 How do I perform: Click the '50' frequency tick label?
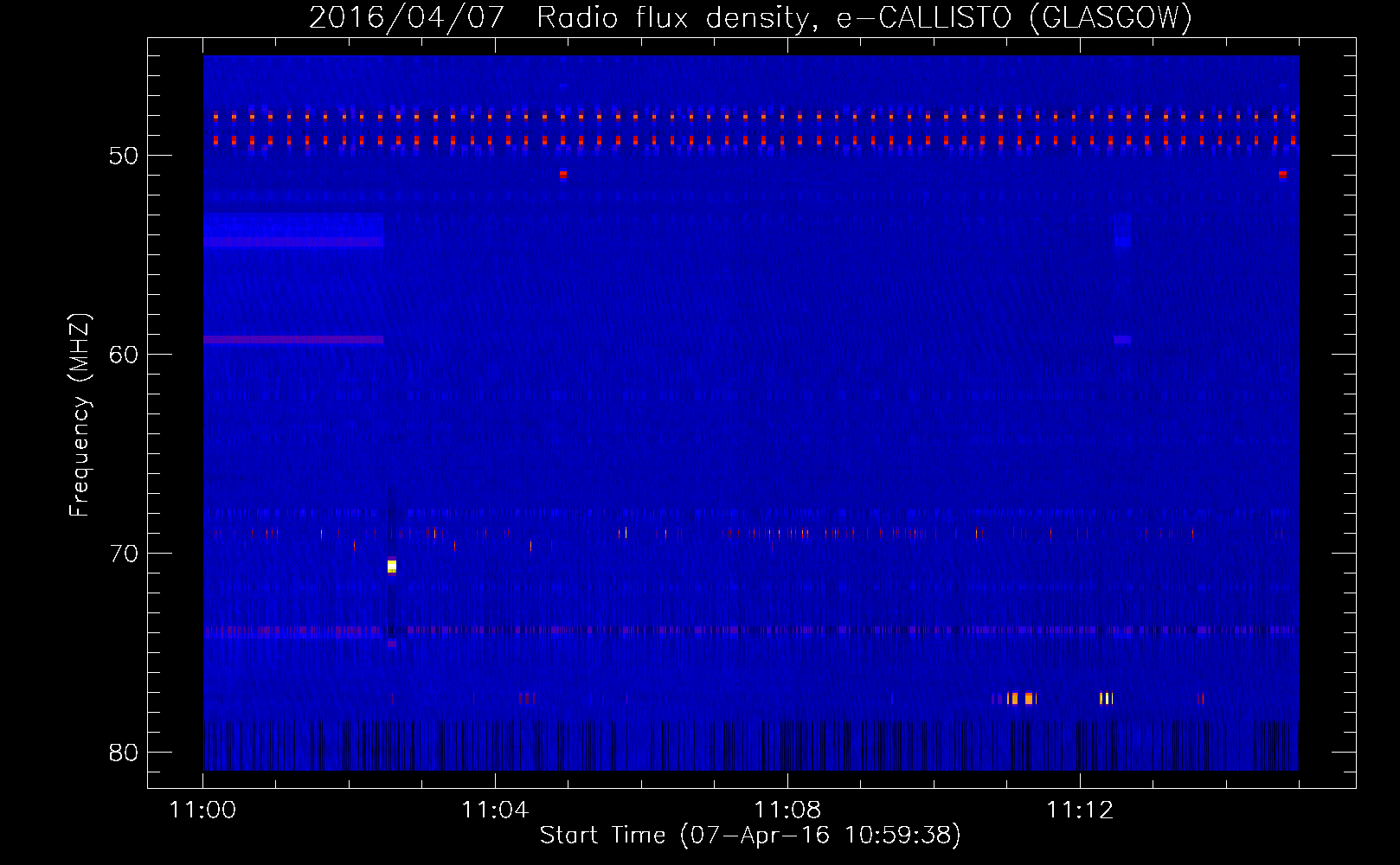pyautogui.click(x=124, y=156)
